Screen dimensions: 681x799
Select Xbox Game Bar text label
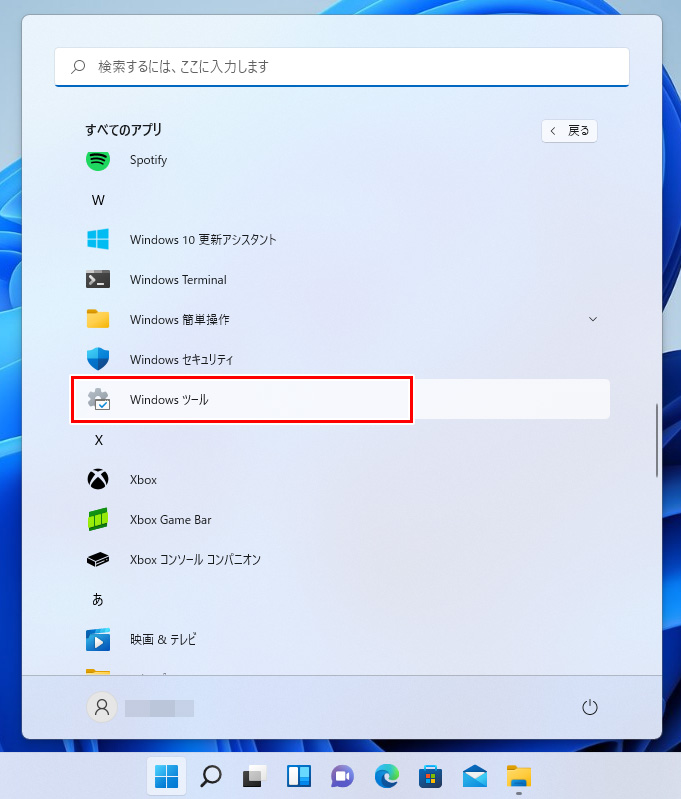pos(171,520)
